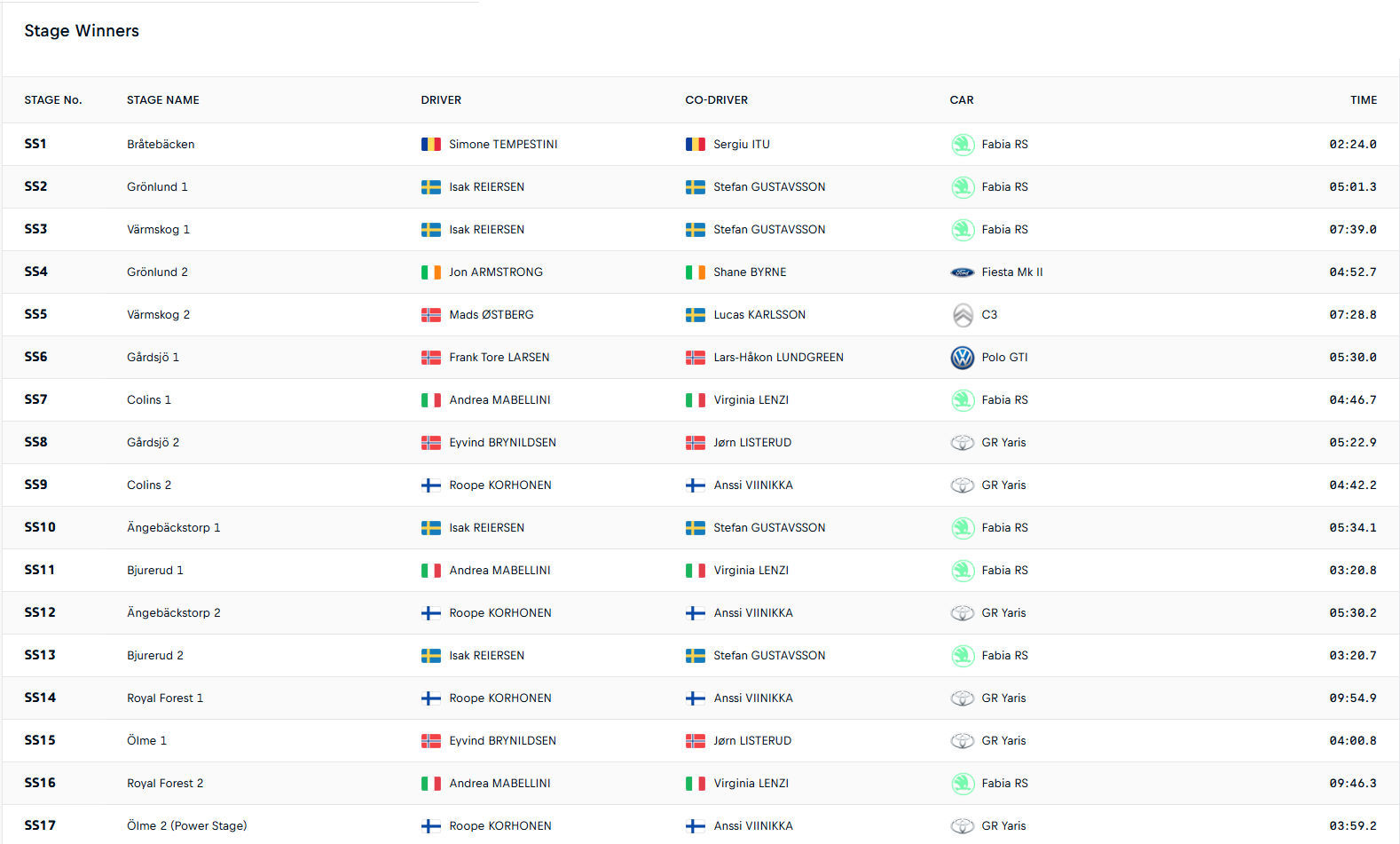Open co-driver Shane BYRNE

point(750,272)
